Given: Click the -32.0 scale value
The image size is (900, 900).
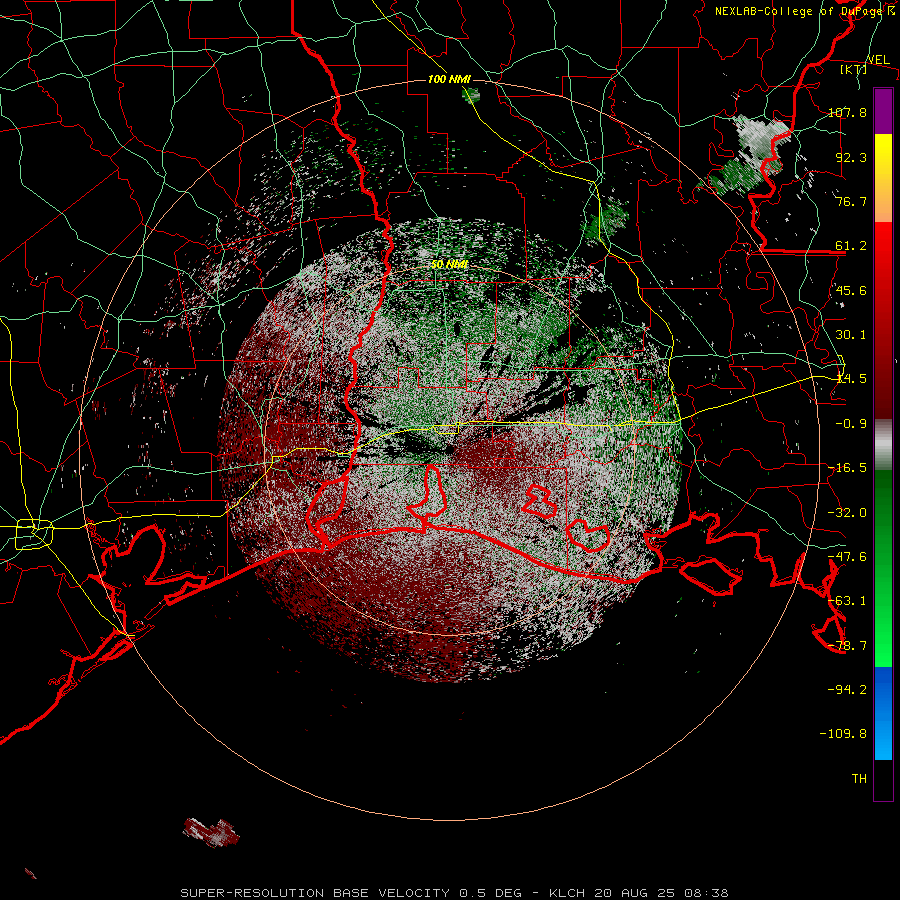Looking at the screenshot, I should point(847,513).
